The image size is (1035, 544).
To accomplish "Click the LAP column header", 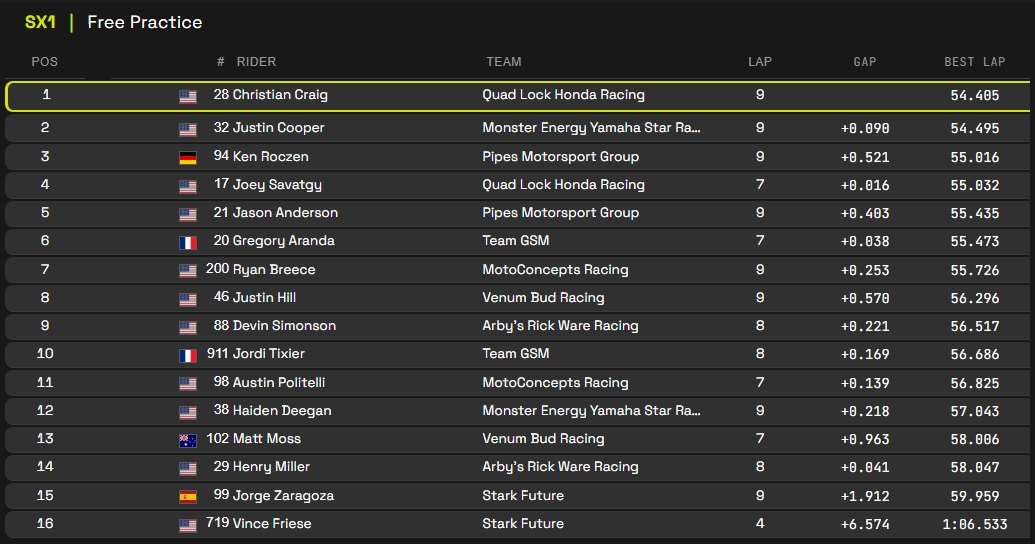I will (760, 62).
